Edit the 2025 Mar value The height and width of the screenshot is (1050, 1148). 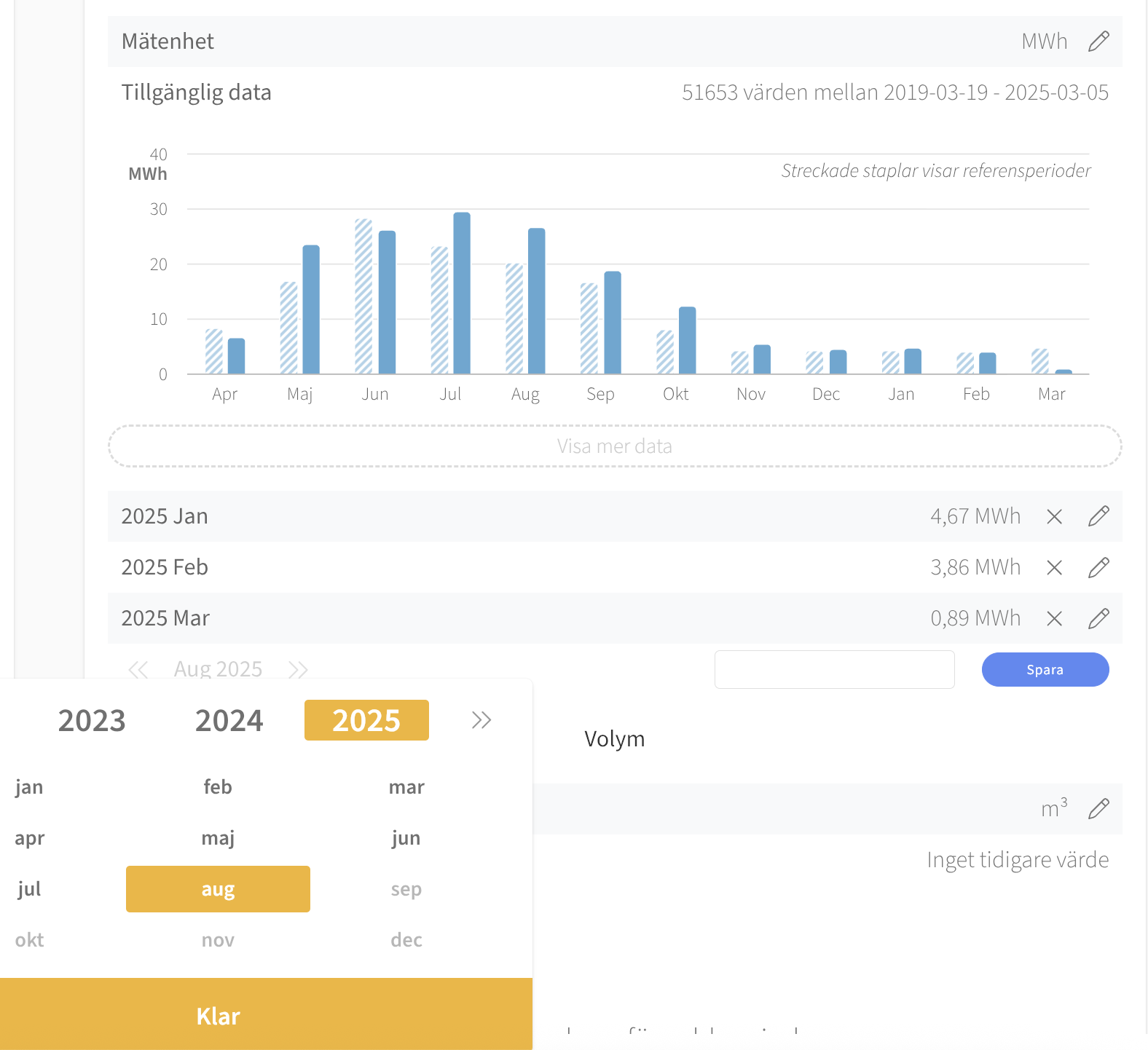1098,618
